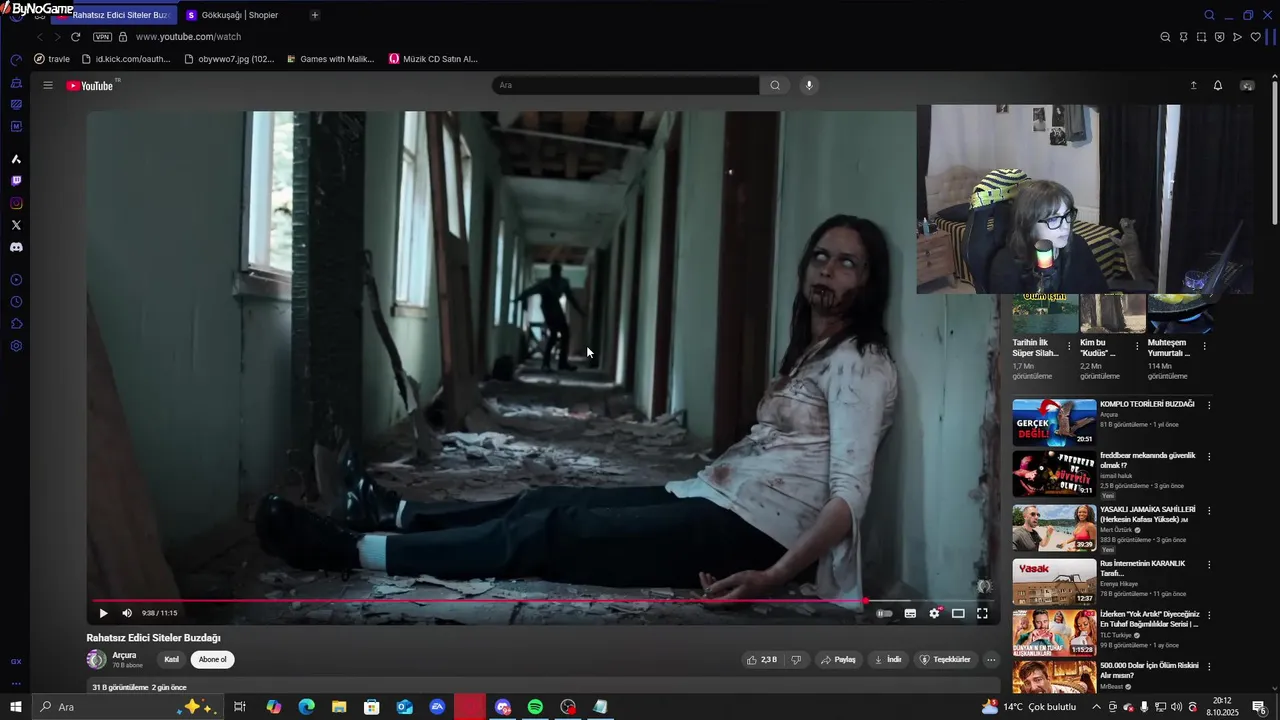Go to the YouTube home logo

click(92, 85)
